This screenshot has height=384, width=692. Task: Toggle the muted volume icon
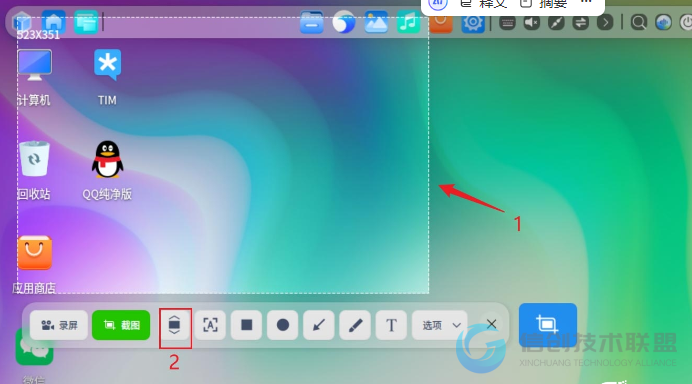point(531,22)
